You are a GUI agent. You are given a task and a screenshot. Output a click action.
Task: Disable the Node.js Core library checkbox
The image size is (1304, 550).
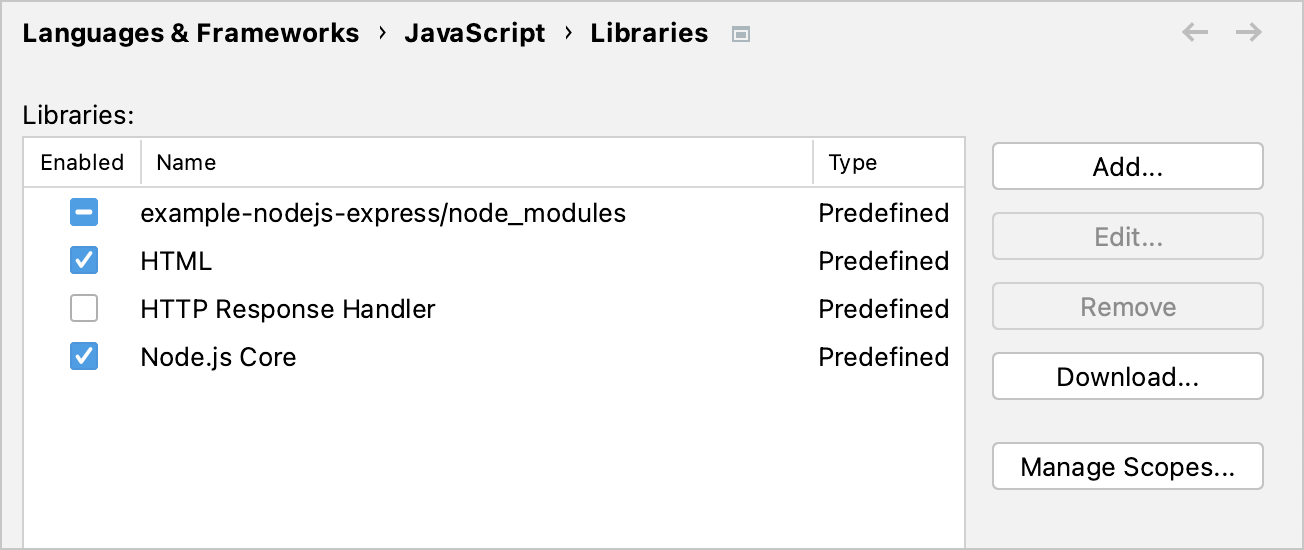[x=84, y=357]
